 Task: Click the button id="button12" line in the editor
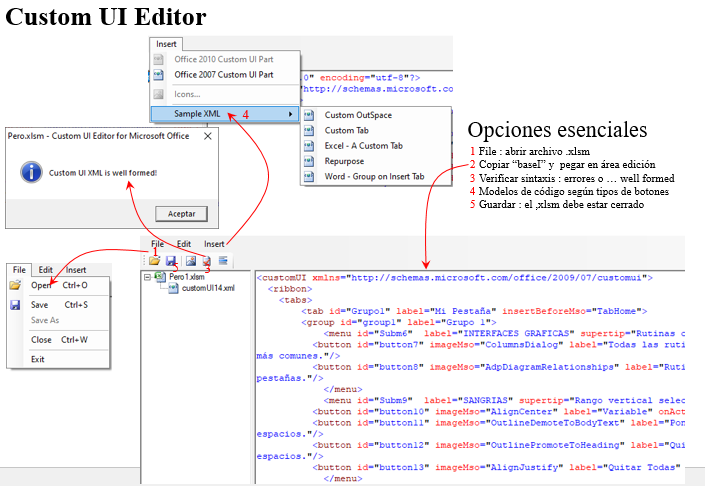pyautogui.click(x=499, y=445)
